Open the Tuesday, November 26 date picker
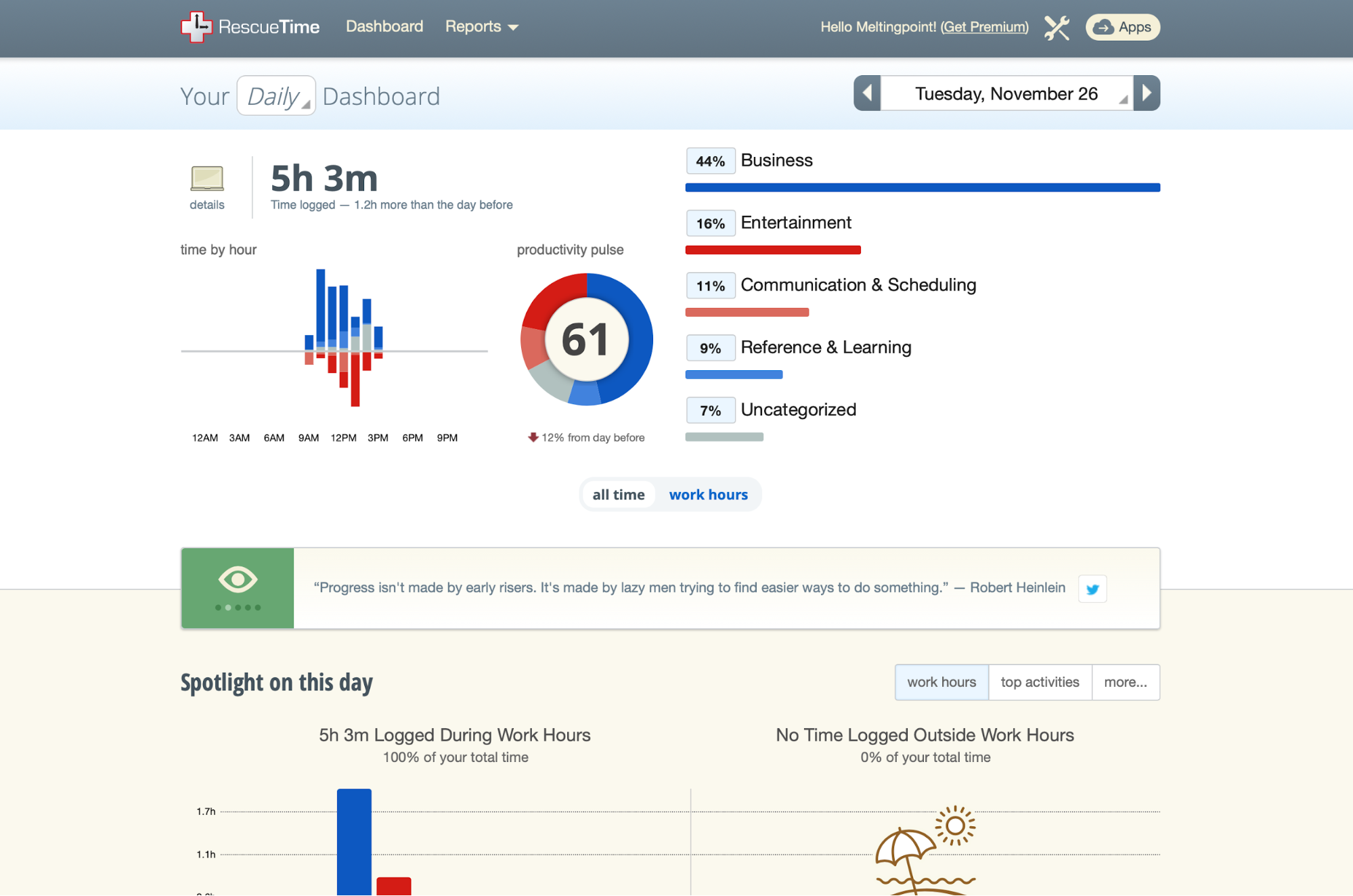The width and height of the screenshot is (1353, 896). 1006,93
